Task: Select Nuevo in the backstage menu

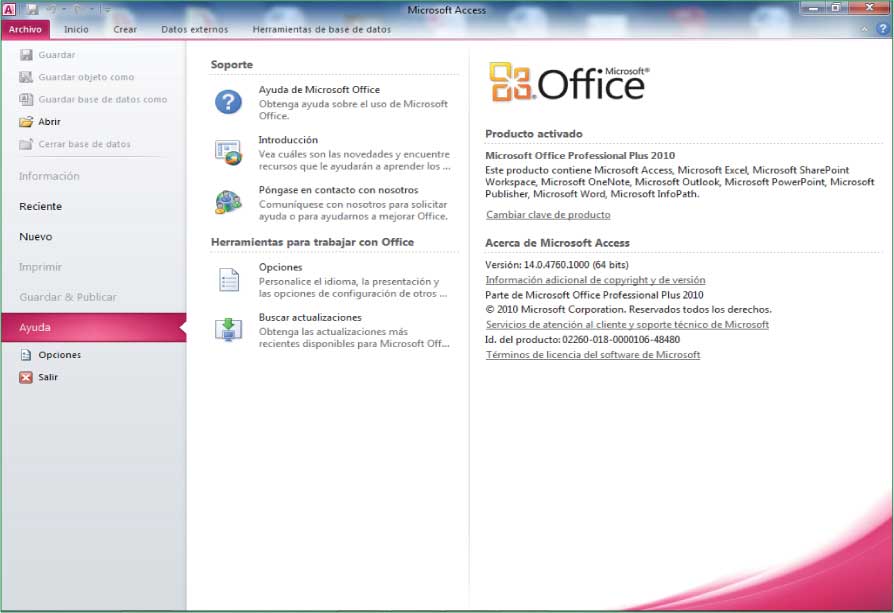Action: (35, 237)
